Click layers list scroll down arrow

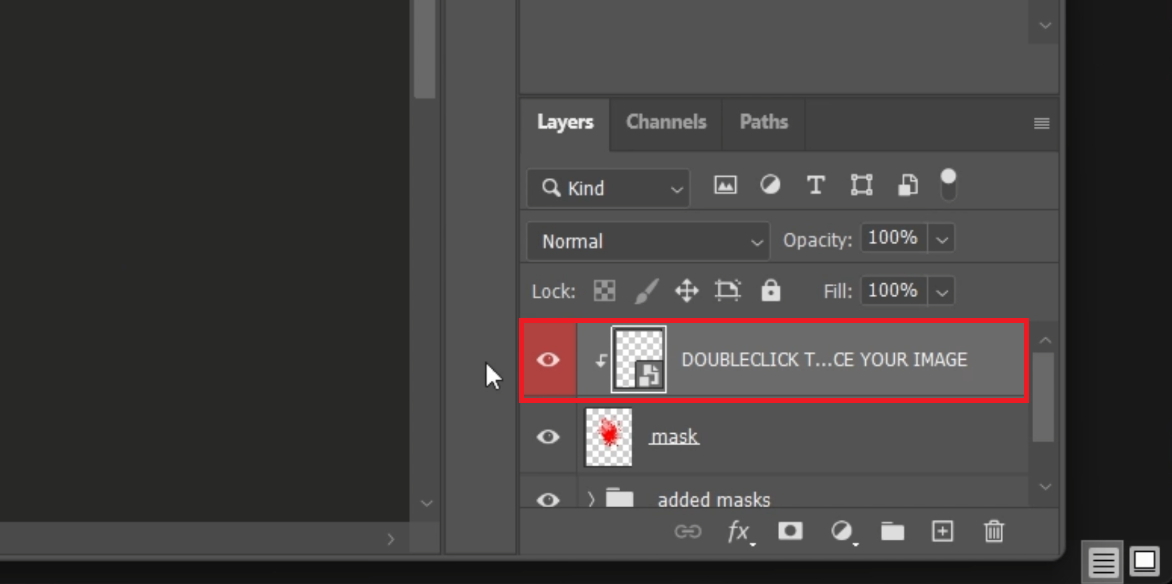click(x=1045, y=487)
